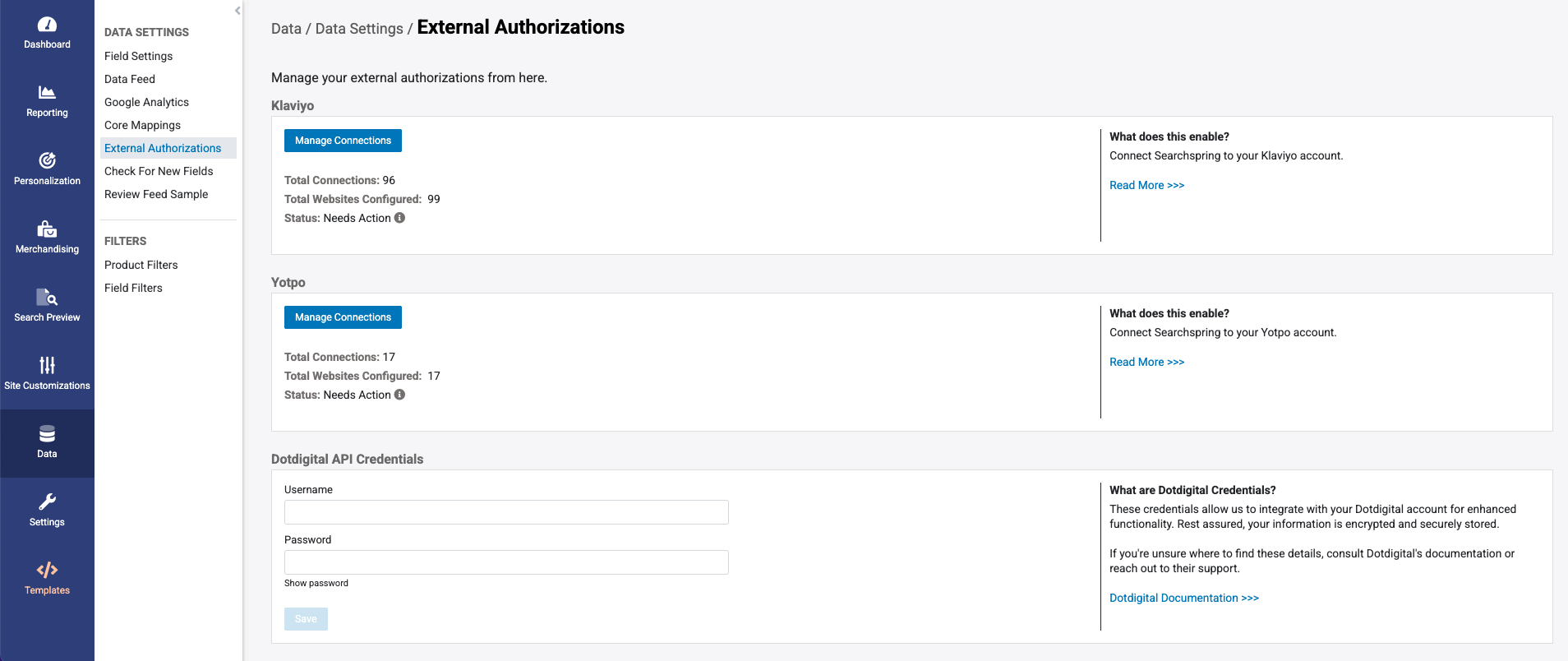Toggle Show password for Dotdigital

click(316, 583)
